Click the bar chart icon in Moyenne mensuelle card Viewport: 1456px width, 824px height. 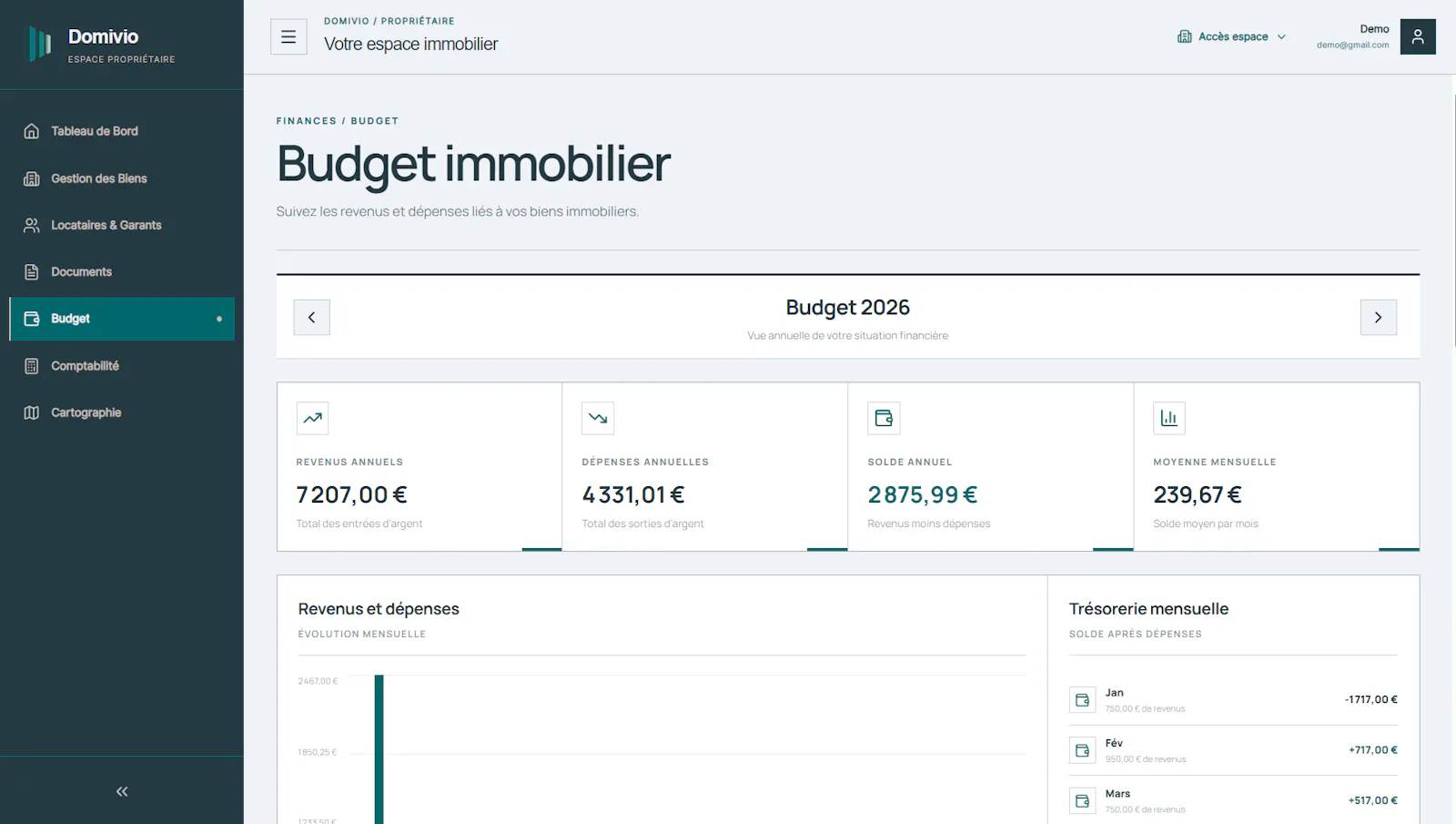pos(1169,418)
